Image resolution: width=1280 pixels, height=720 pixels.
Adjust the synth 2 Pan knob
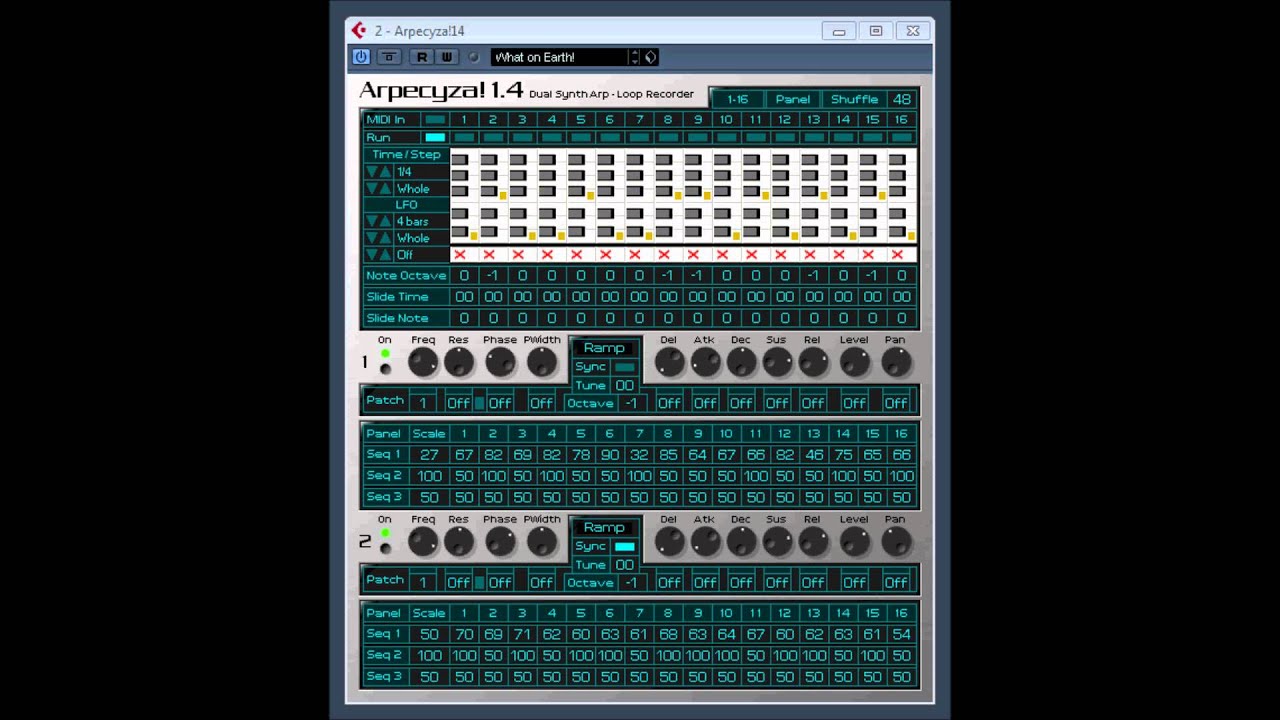pos(896,543)
